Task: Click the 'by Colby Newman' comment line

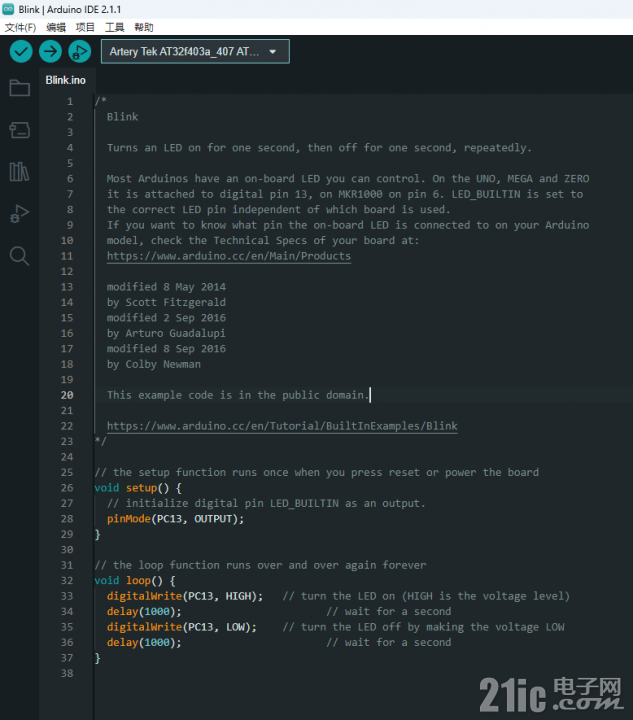Action: pos(154,364)
